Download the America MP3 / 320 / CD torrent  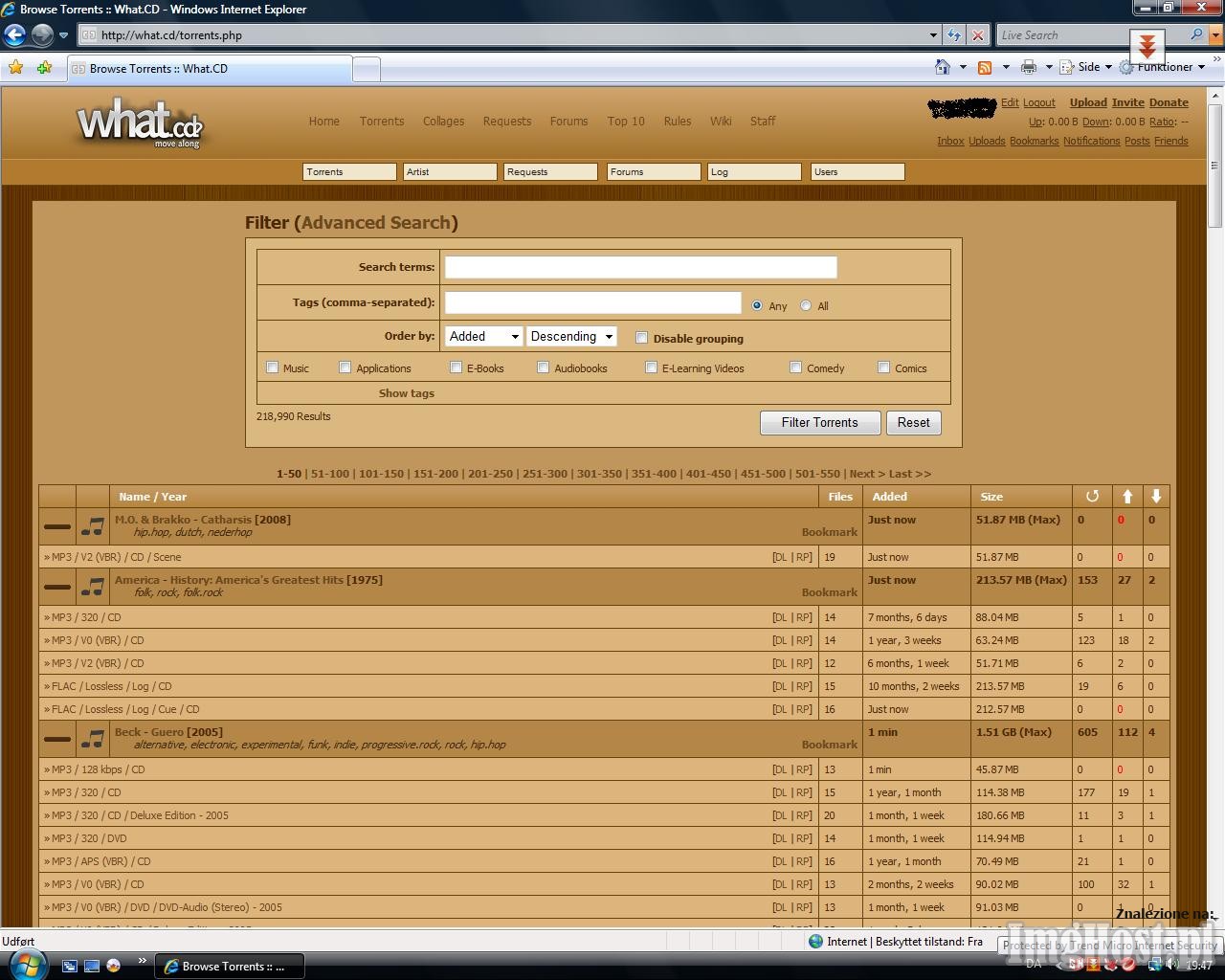[x=779, y=618]
